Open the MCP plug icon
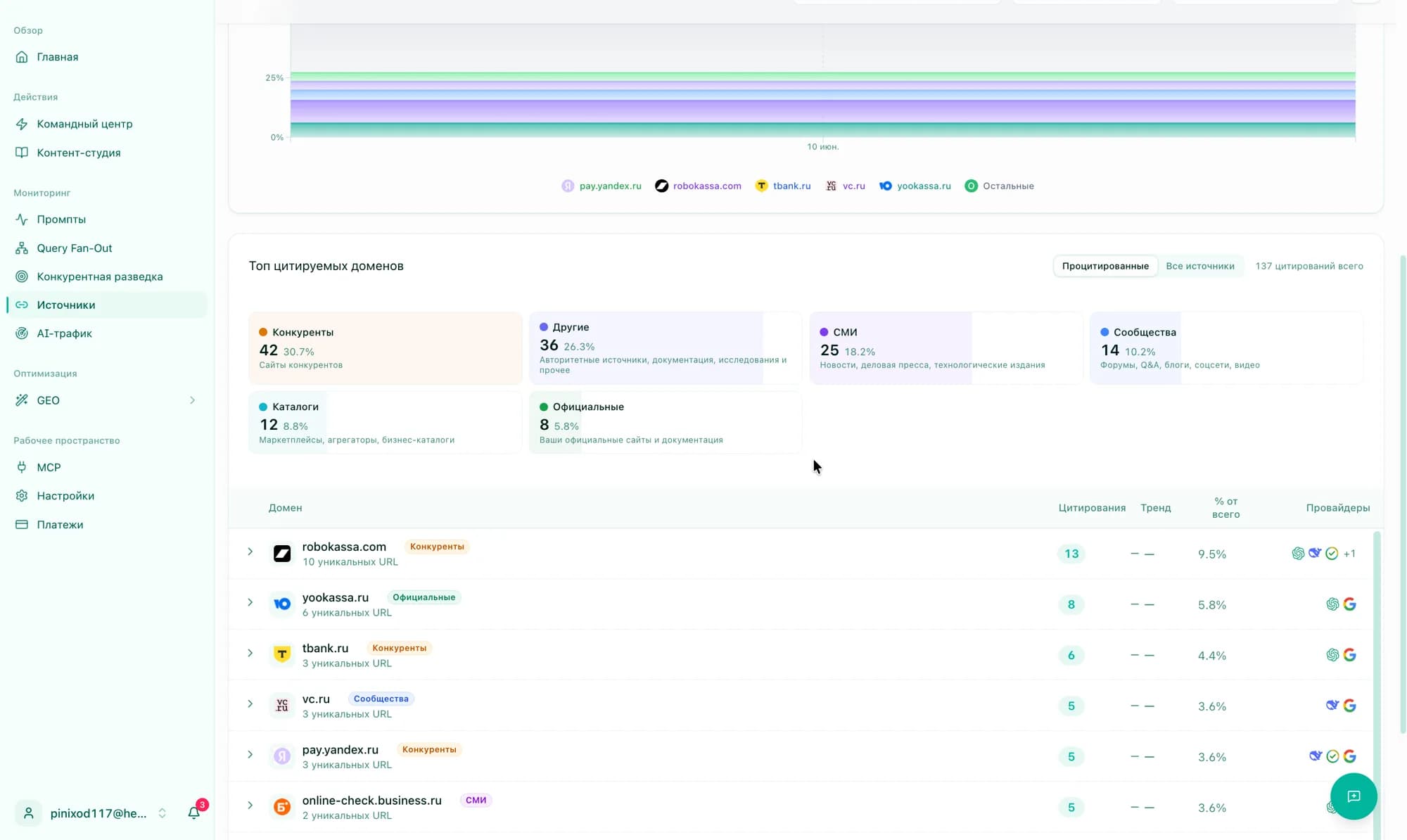The height and width of the screenshot is (840, 1407). pos(22,467)
